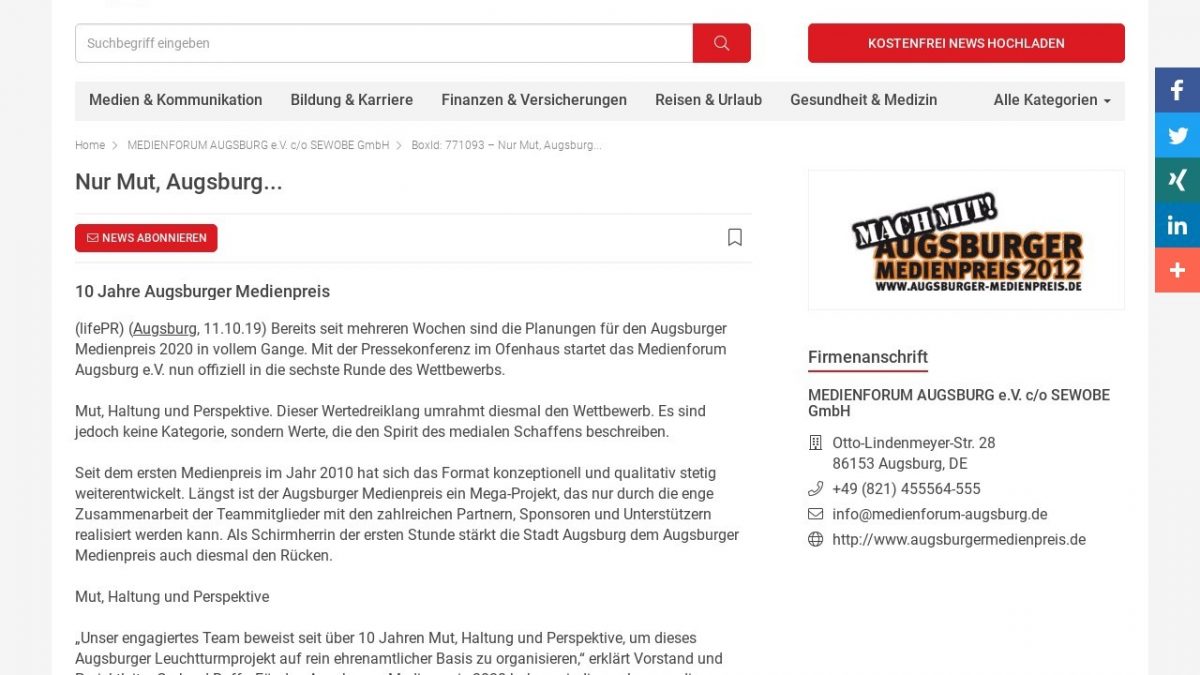
Task: Click the building icon beside the address
Action: (x=816, y=443)
